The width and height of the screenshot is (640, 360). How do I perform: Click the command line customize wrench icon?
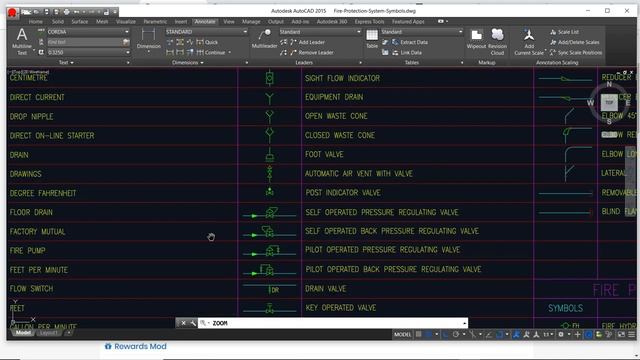coord(193,323)
